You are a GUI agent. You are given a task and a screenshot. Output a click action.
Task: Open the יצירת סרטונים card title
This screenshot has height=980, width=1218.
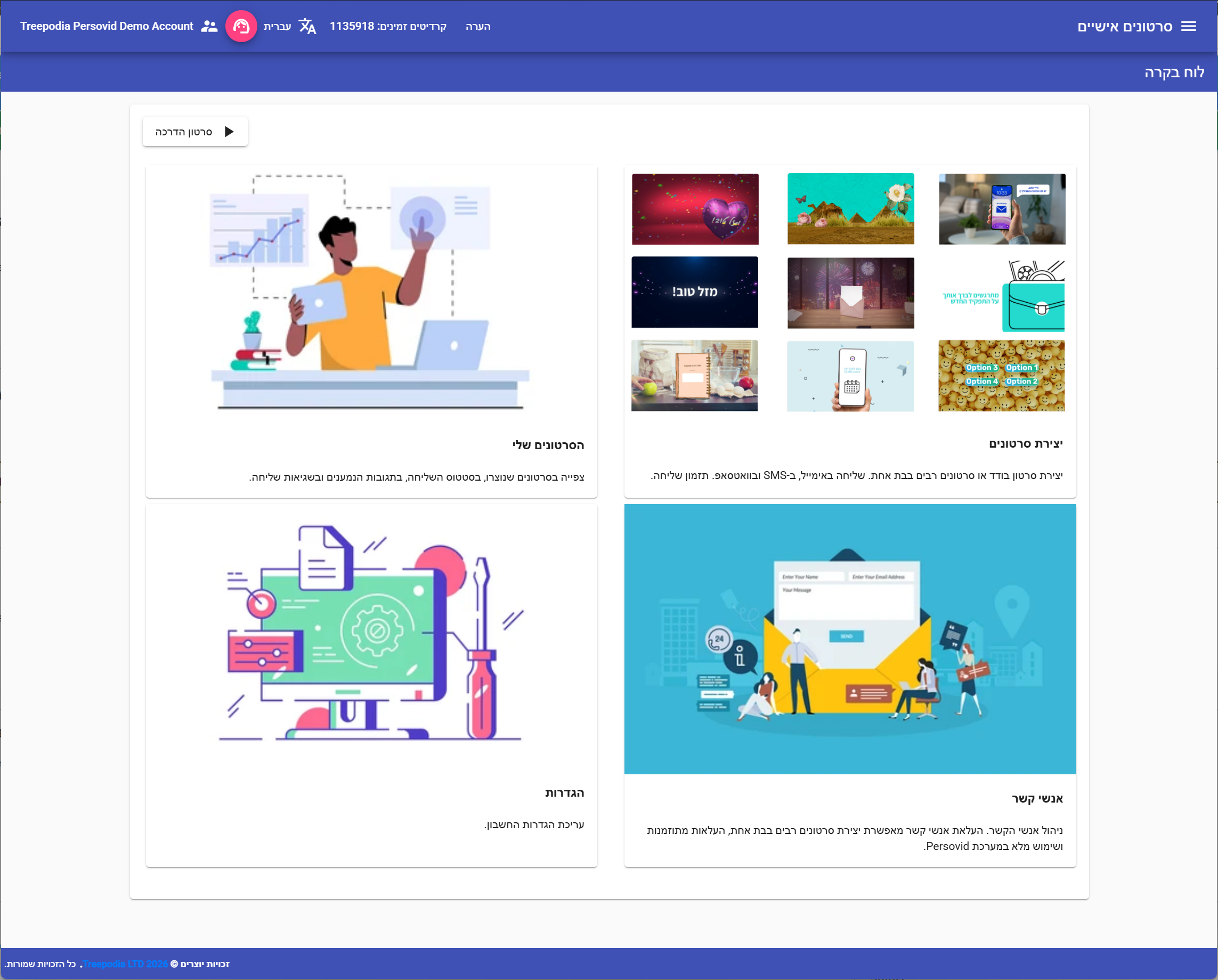1026,444
